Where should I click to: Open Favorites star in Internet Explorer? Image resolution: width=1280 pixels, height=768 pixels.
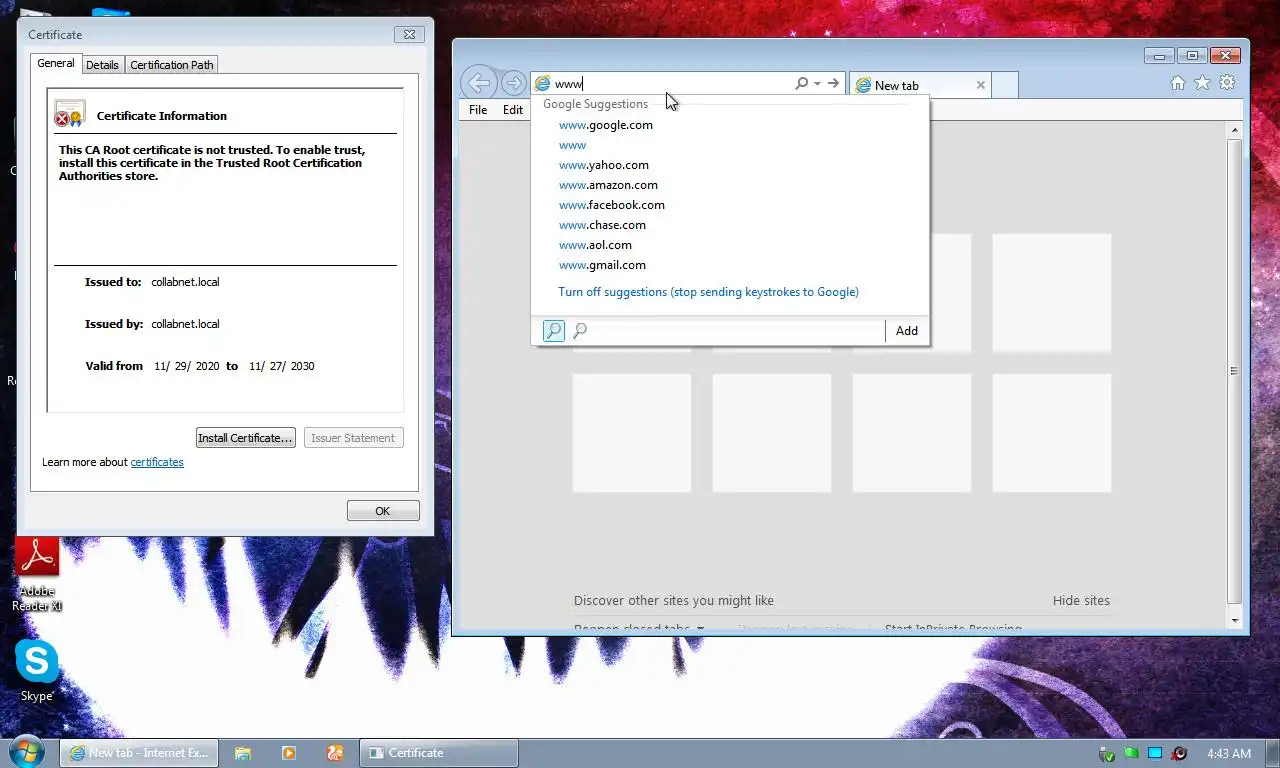[x=1202, y=83]
